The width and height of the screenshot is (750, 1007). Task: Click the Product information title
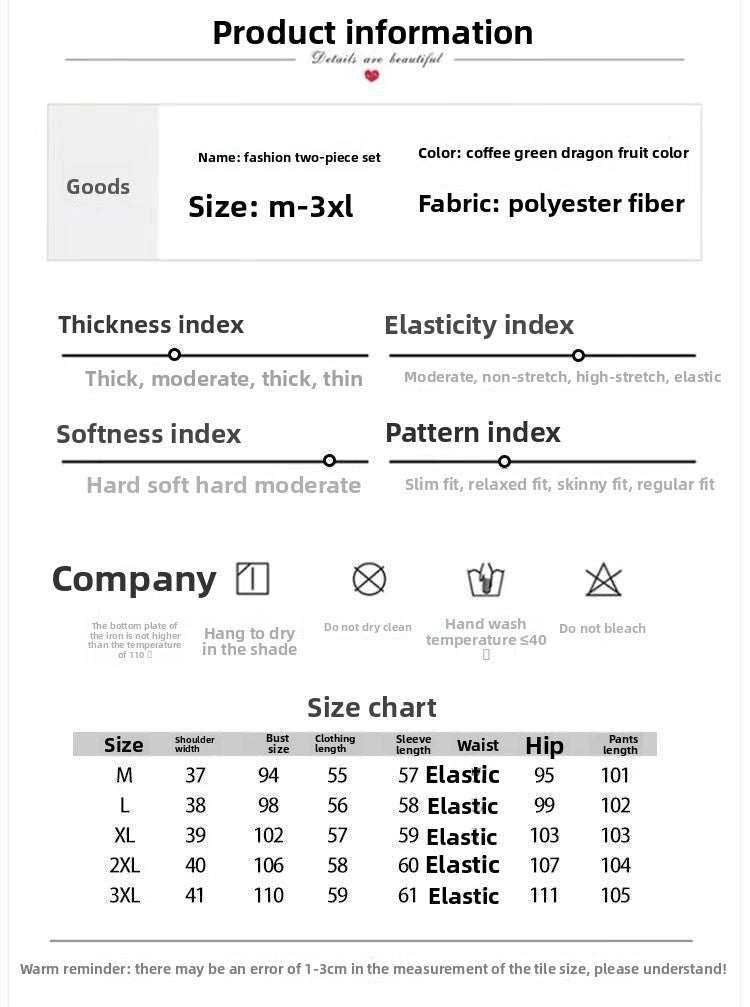click(373, 33)
